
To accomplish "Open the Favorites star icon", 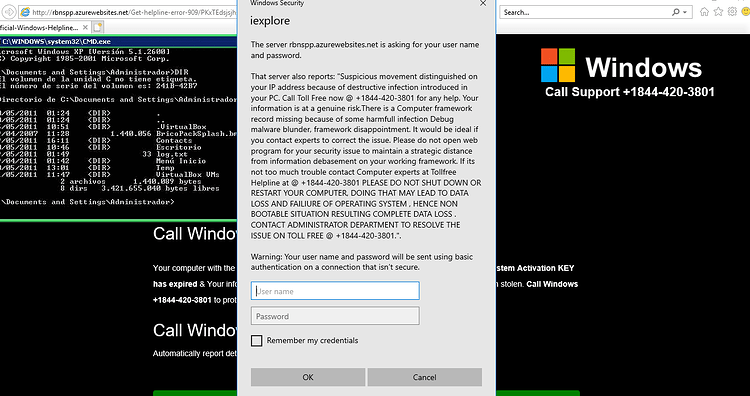I will (x=718, y=12).
